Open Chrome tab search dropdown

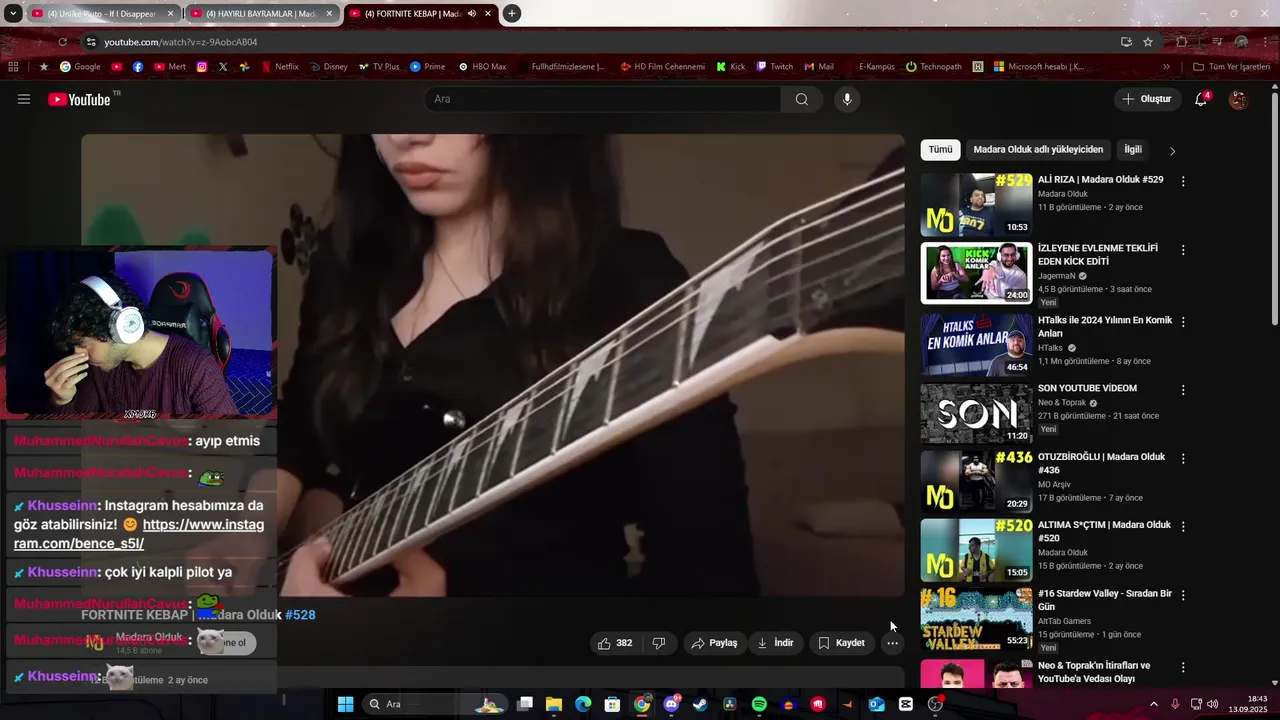coord(13,14)
